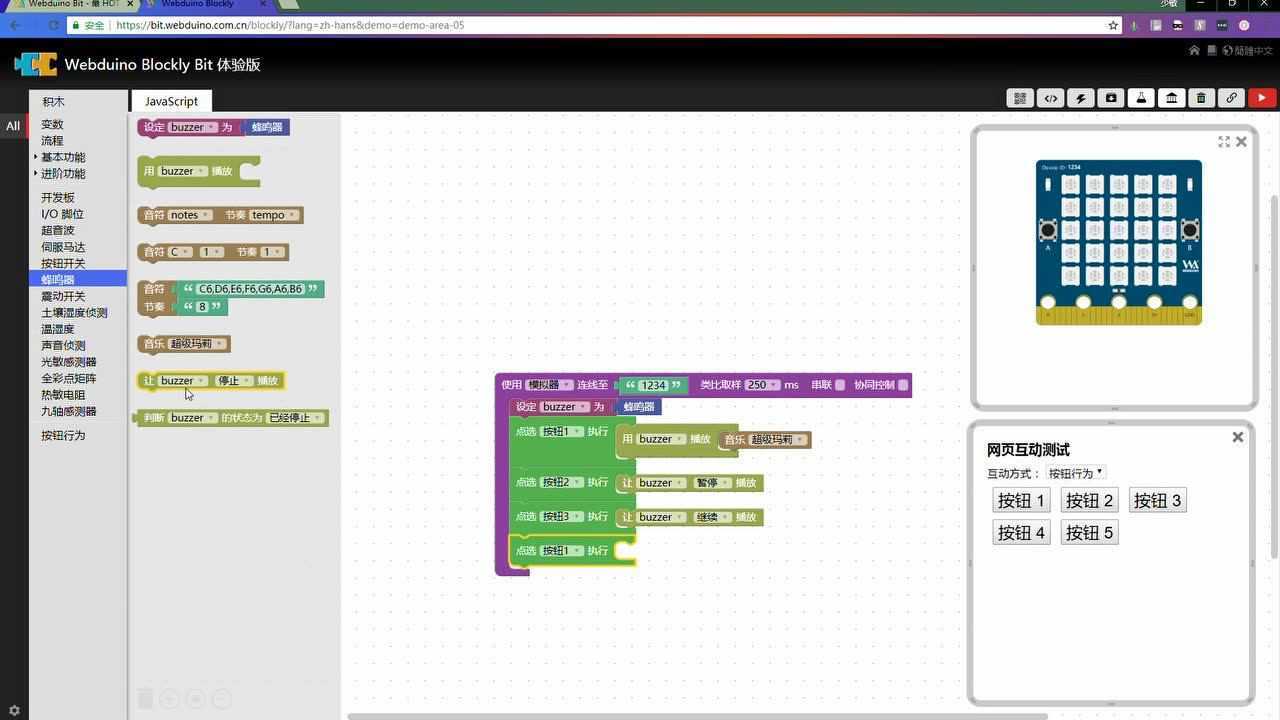Run the blocks with the red play button
Screen dimensions: 1280x720
1262,98
